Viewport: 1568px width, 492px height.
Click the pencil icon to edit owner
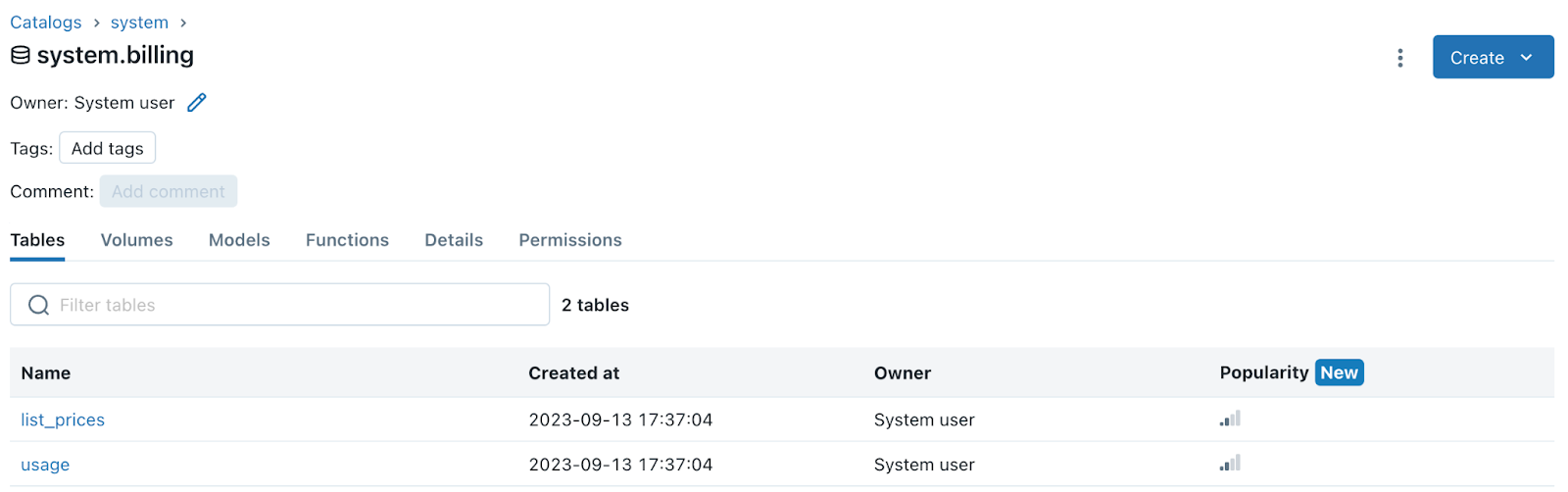tap(197, 103)
